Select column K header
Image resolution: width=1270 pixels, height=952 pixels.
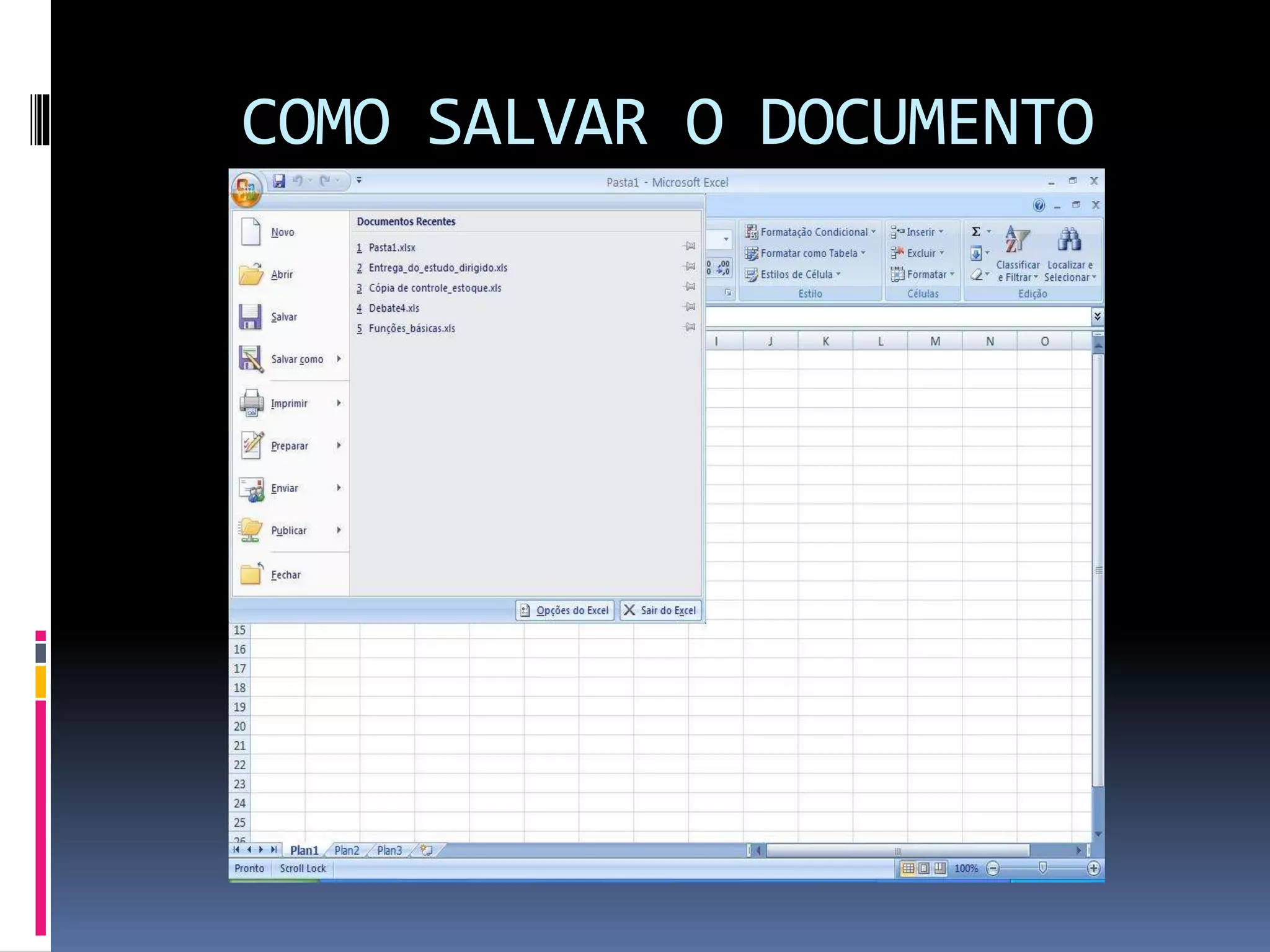[x=825, y=342]
